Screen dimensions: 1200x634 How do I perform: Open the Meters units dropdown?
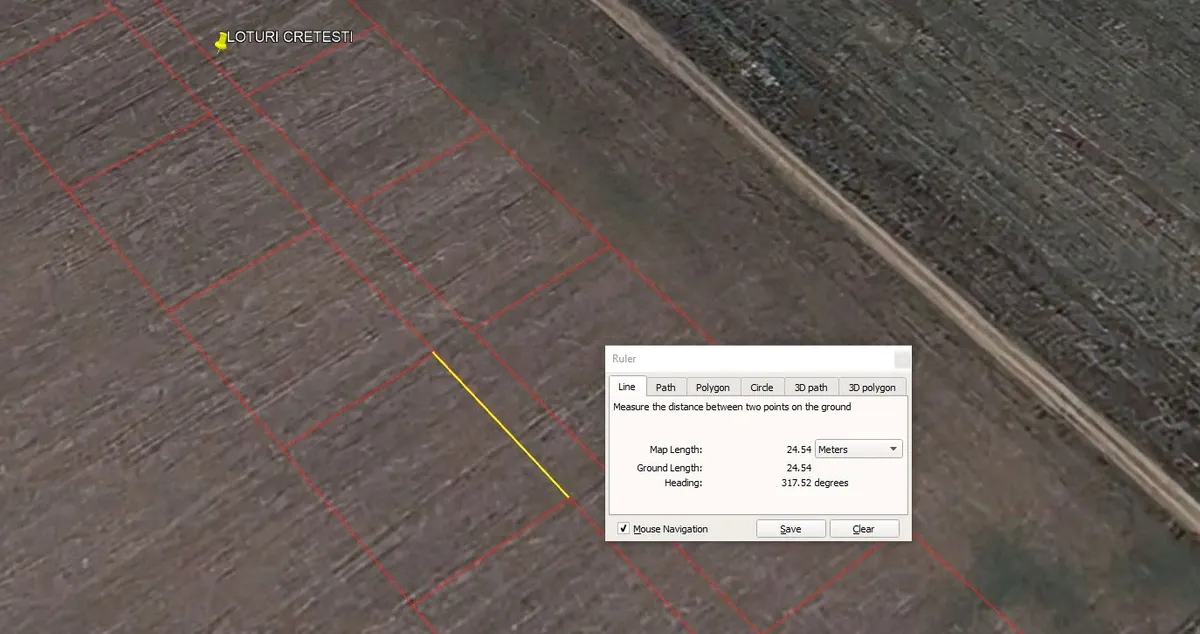coord(859,449)
